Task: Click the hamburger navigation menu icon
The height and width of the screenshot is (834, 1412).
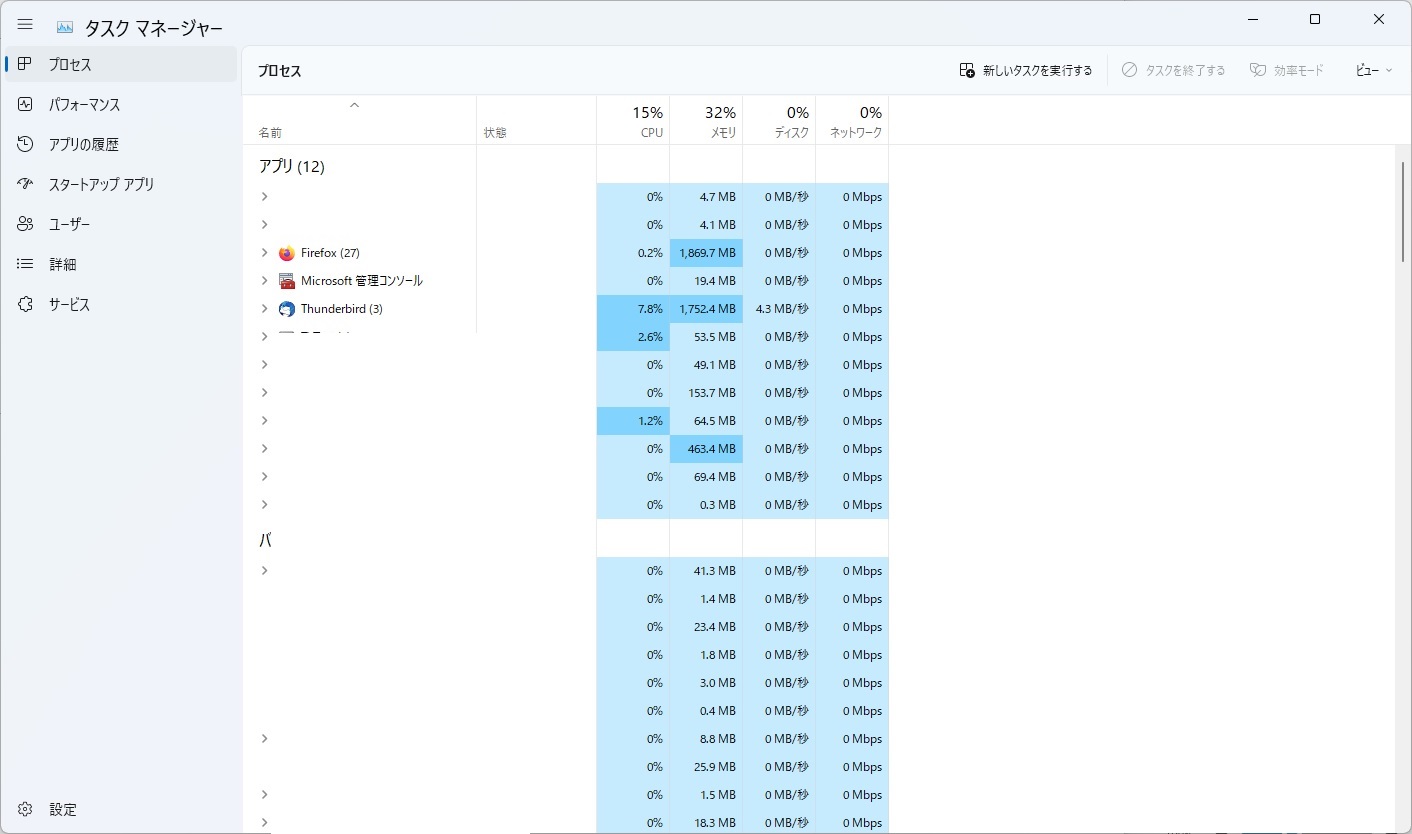Action: point(25,25)
